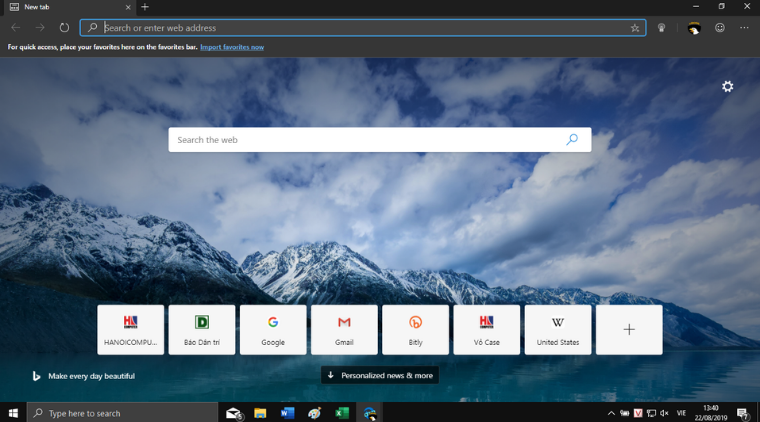Open the Bitly quick link tile
The width and height of the screenshot is (760, 422).
[415, 329]
